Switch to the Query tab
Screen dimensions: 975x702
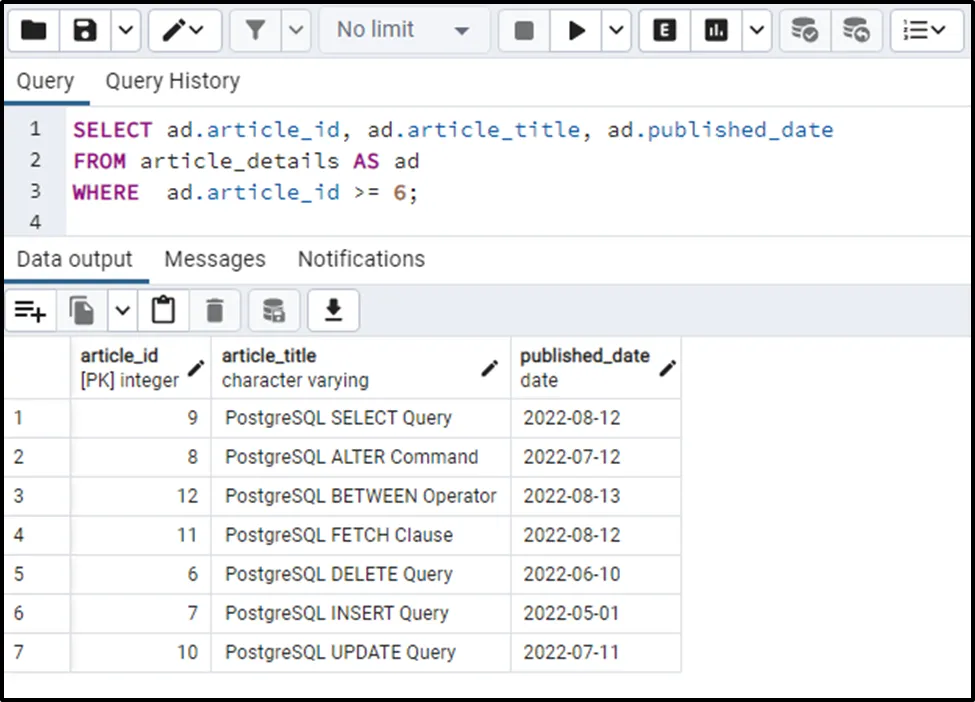coord(45,81)
